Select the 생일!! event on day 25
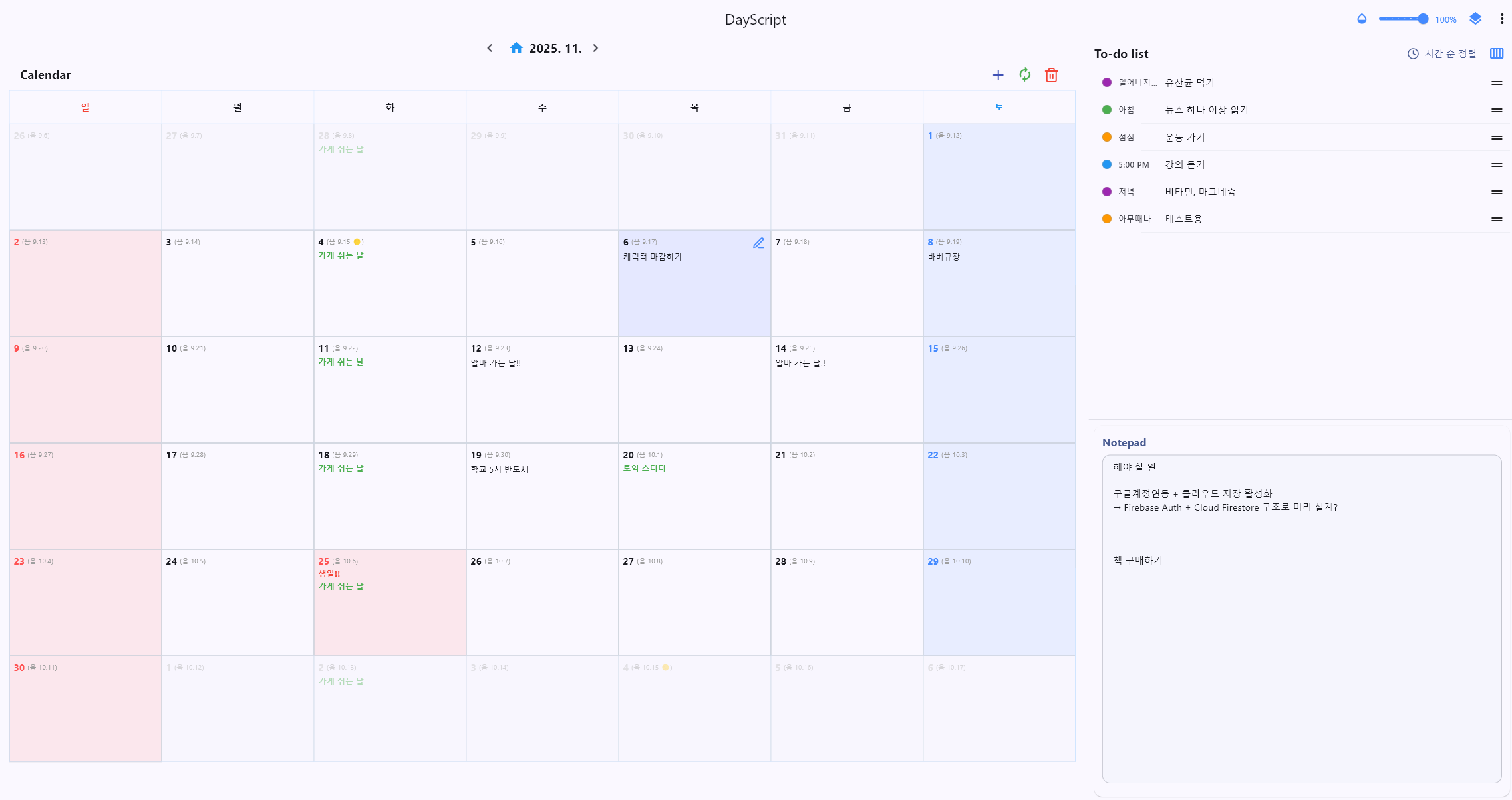The image size is (1512, 800). (329, 573)
